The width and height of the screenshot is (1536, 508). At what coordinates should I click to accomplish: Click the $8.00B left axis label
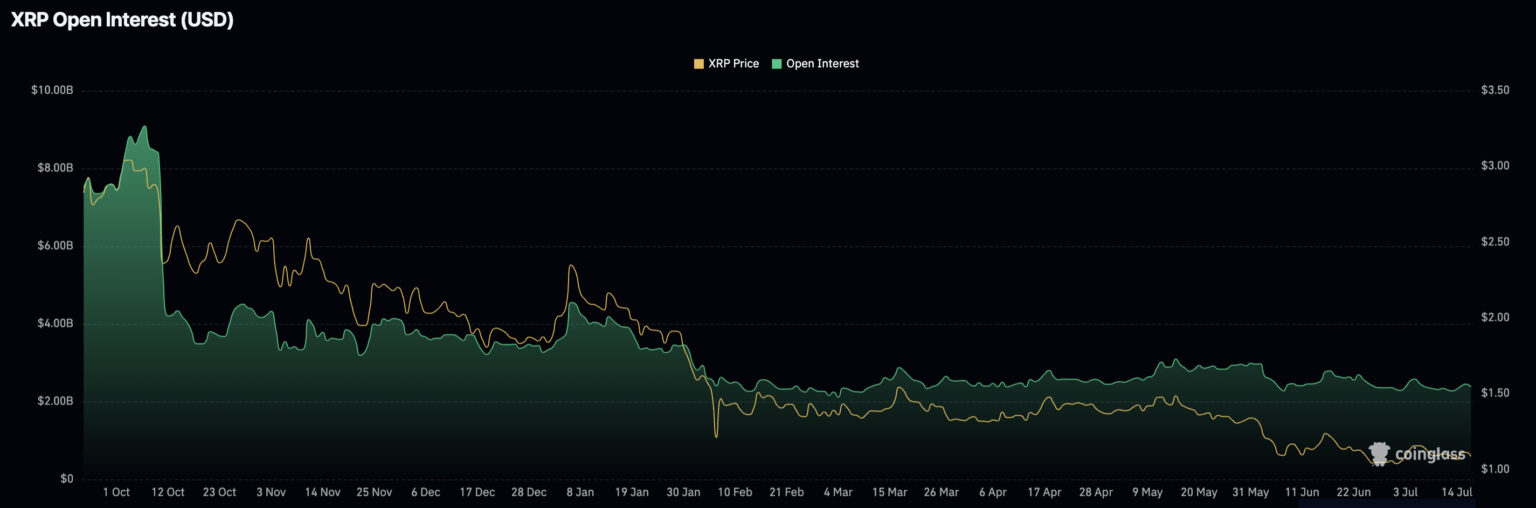coord(56,168)
